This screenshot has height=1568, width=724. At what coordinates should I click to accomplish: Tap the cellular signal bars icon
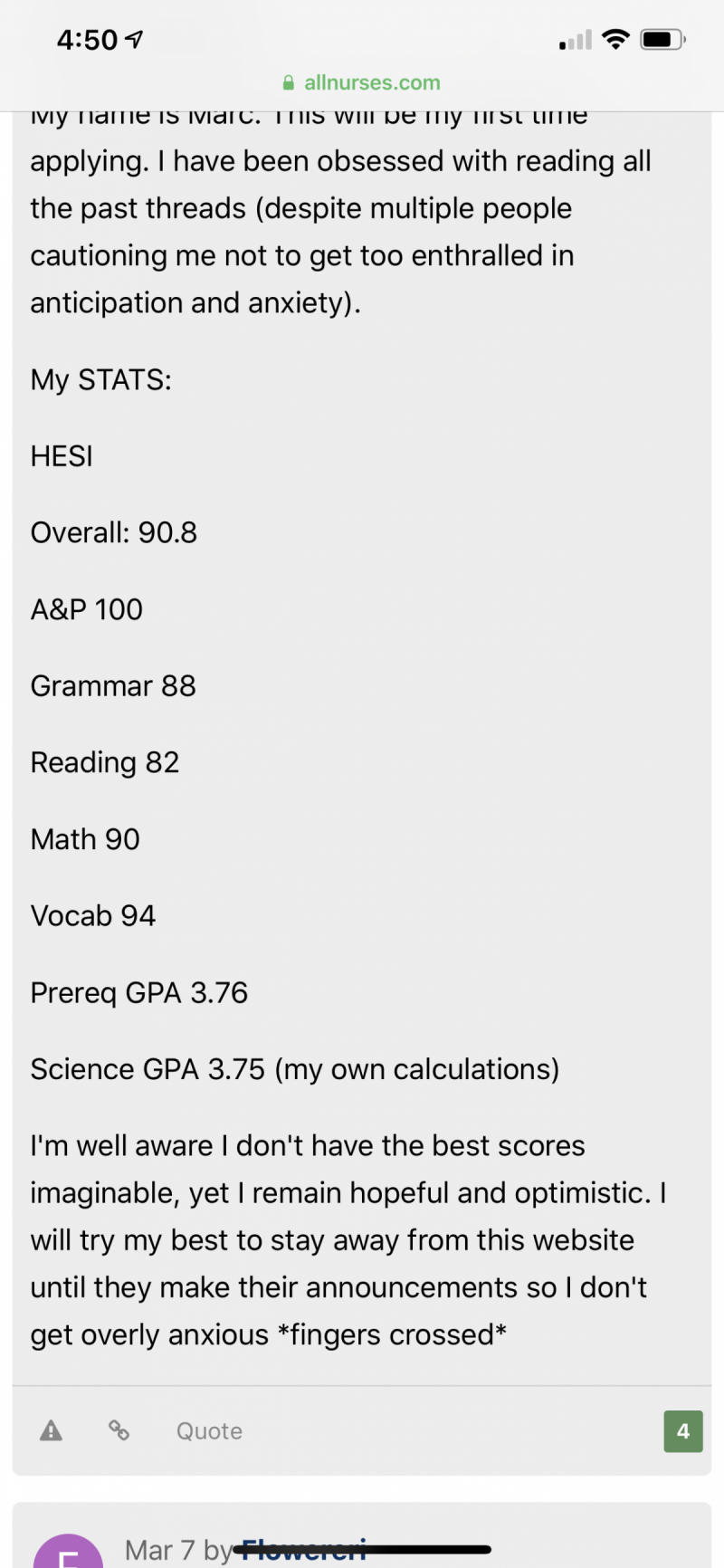(x=576, y=40)
